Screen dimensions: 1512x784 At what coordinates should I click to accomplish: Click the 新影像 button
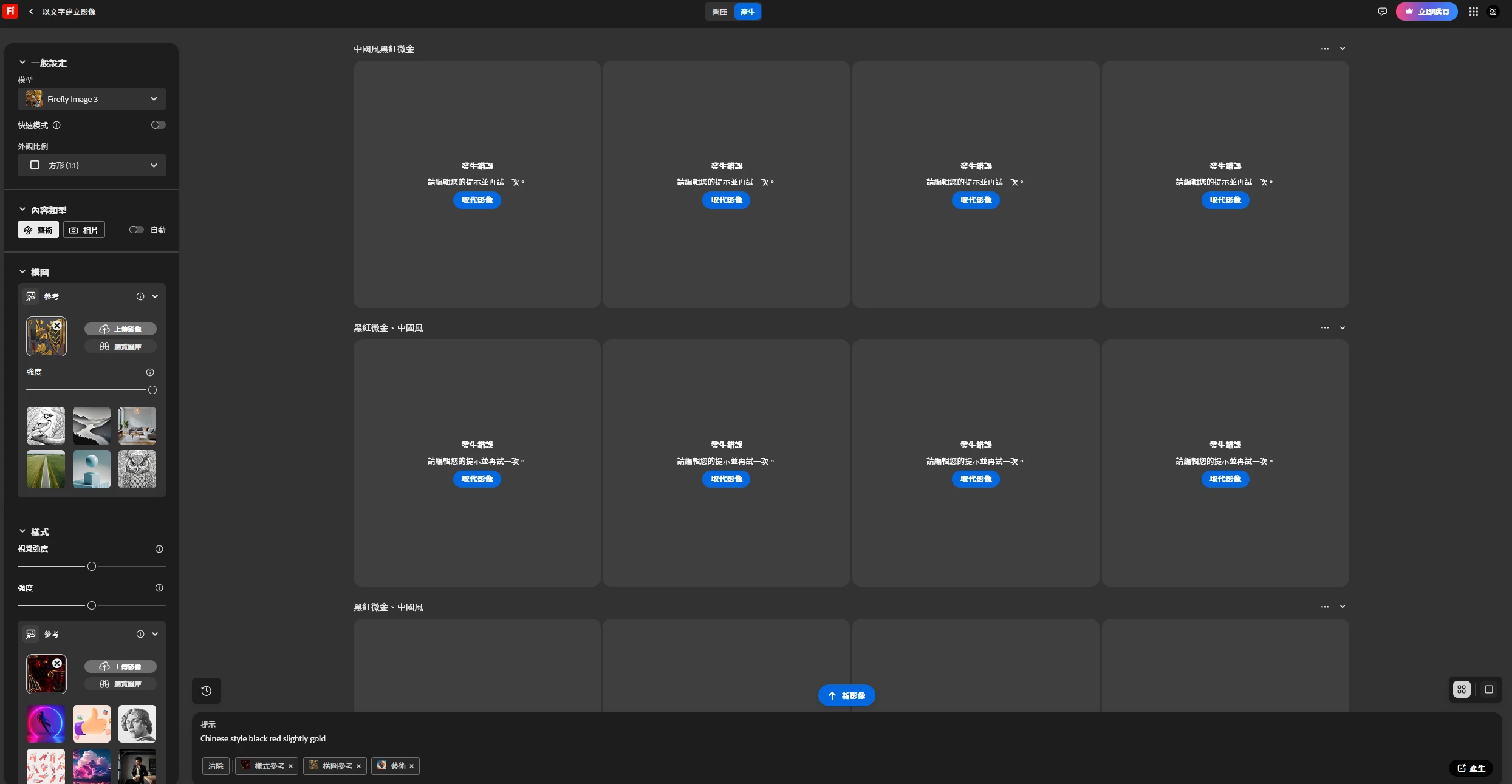pos(846,695)
